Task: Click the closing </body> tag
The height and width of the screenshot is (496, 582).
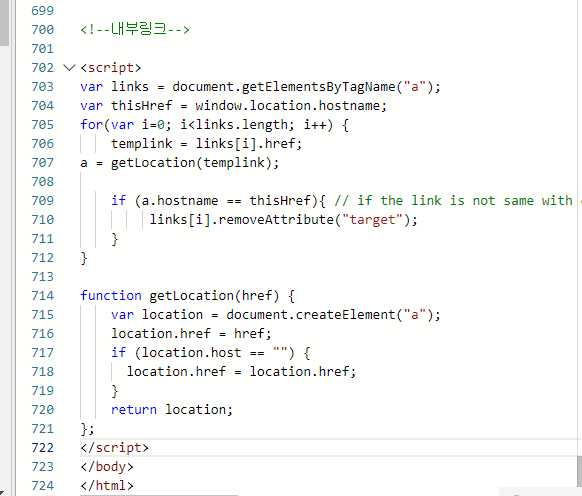Action: pyautogui.click(x=107, y=467)
